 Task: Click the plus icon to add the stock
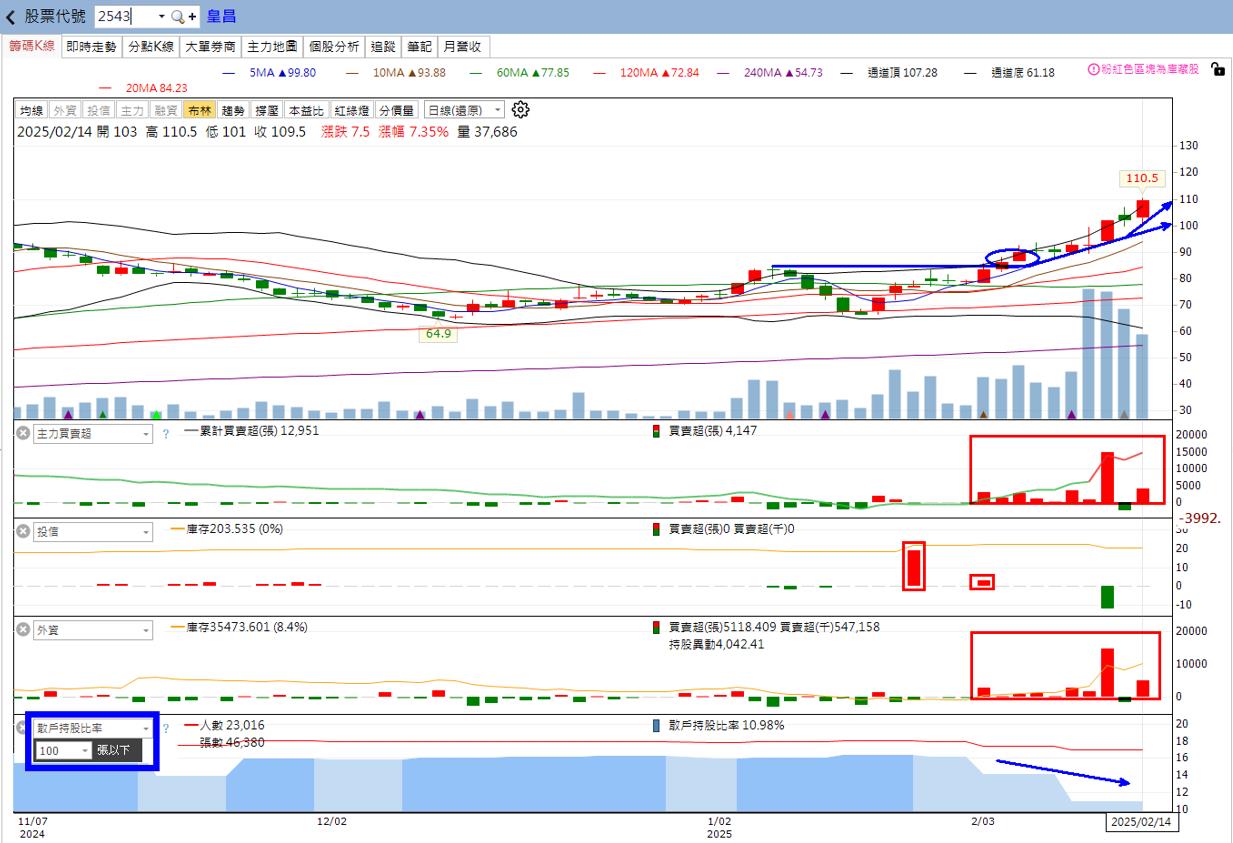coord(192,17)
